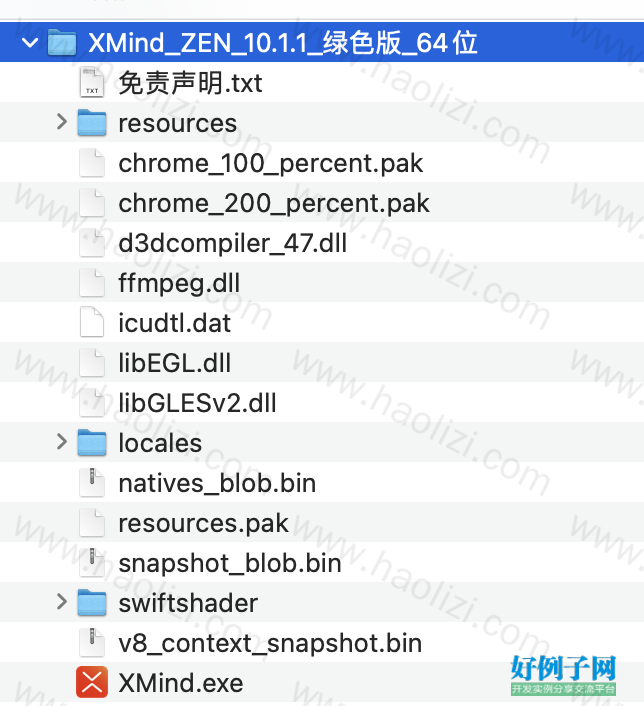The image size is (644, 706).
Task: Select the resources folder name
Action: (x=177, y=123)
